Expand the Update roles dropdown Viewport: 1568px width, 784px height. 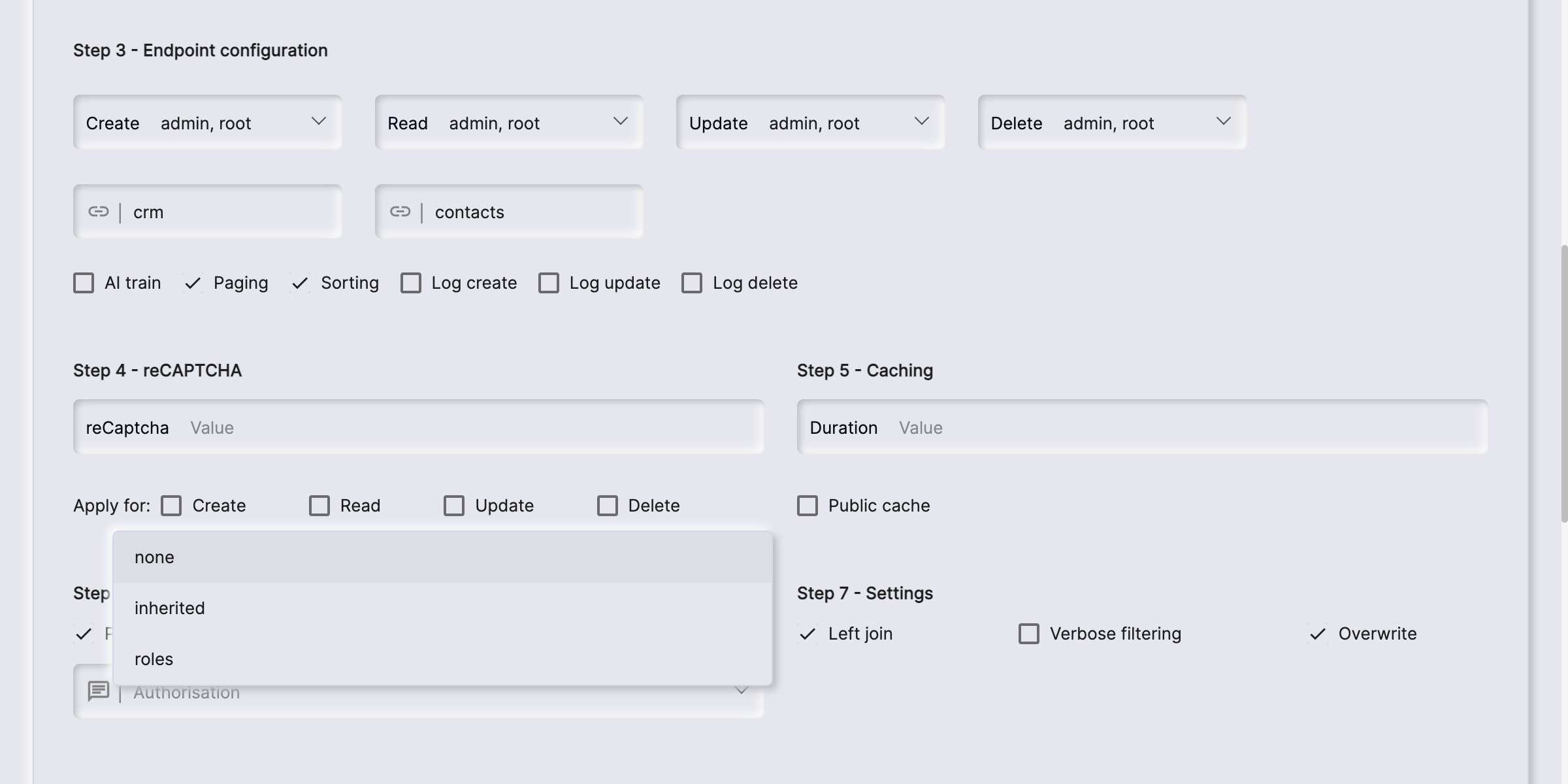[x=810, y=123]
